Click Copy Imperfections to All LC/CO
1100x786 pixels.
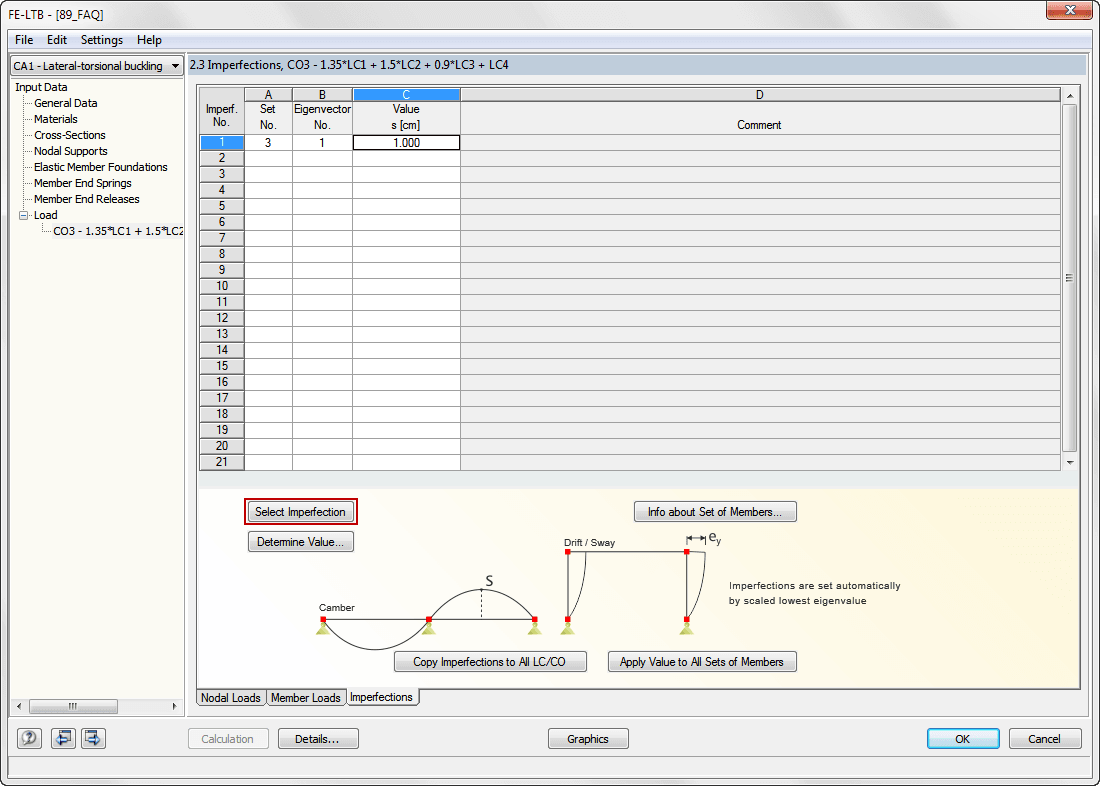pyautogui.click(x=490, y=662)
